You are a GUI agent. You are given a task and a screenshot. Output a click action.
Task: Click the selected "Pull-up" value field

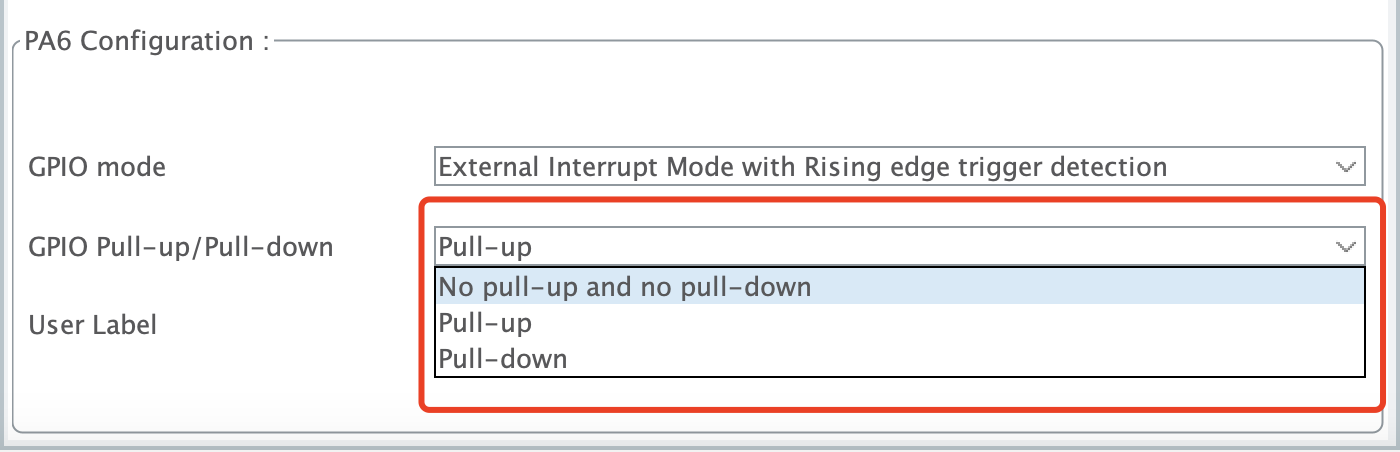[x=485, y=246]
